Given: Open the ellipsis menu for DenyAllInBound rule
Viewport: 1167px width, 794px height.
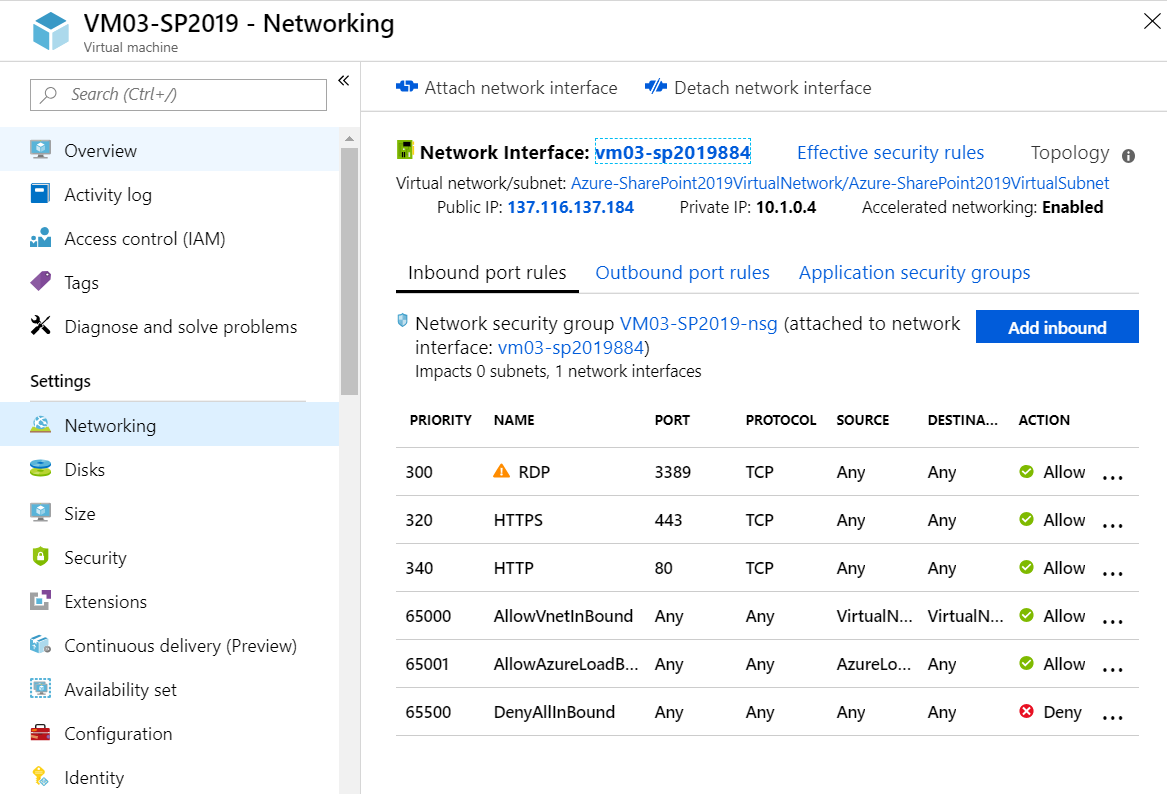Looking at the screenshot, I should pyautogui.click(x=1112, y=717).
